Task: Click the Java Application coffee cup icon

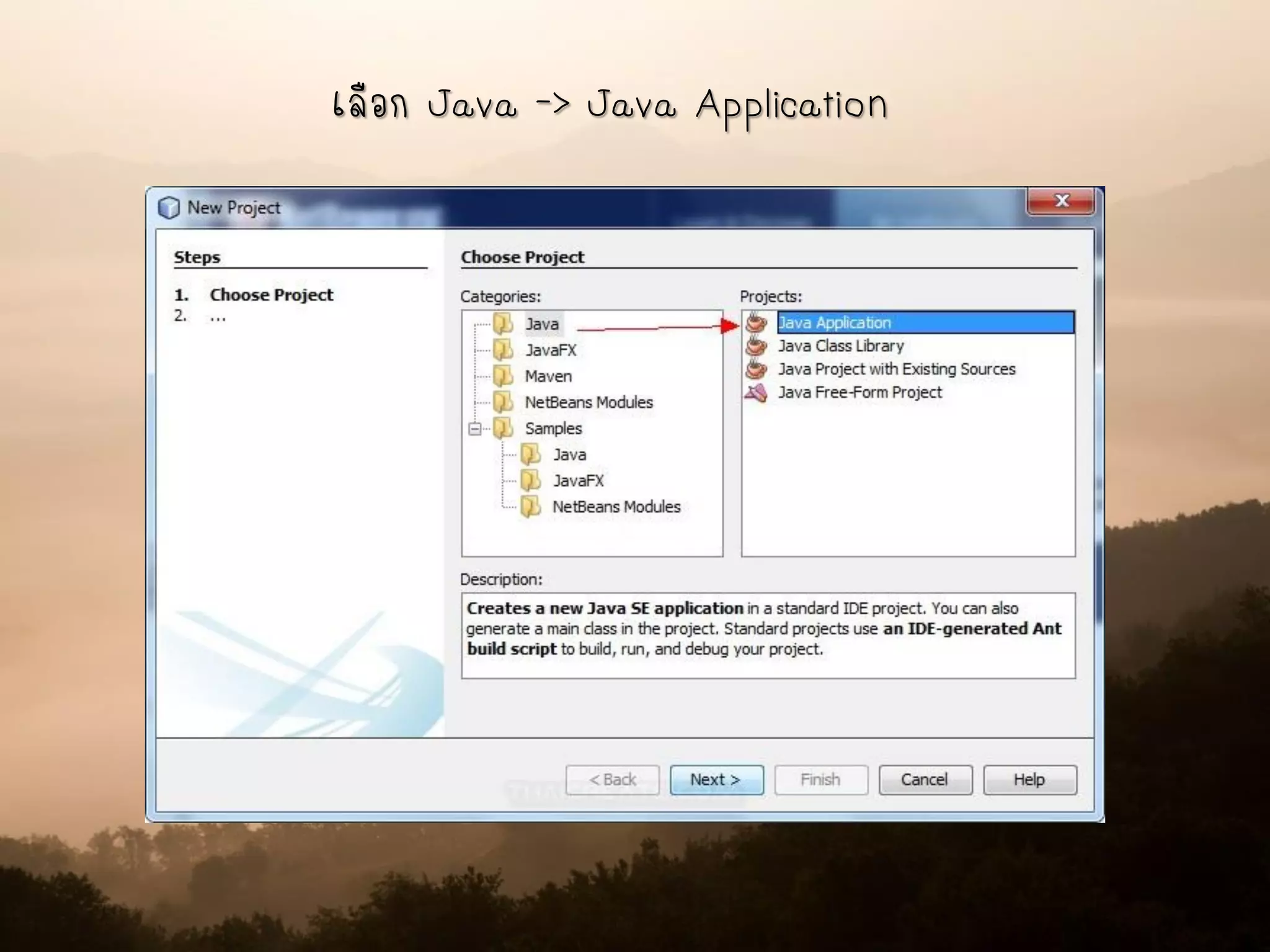Action: click(x=756, y=322)
